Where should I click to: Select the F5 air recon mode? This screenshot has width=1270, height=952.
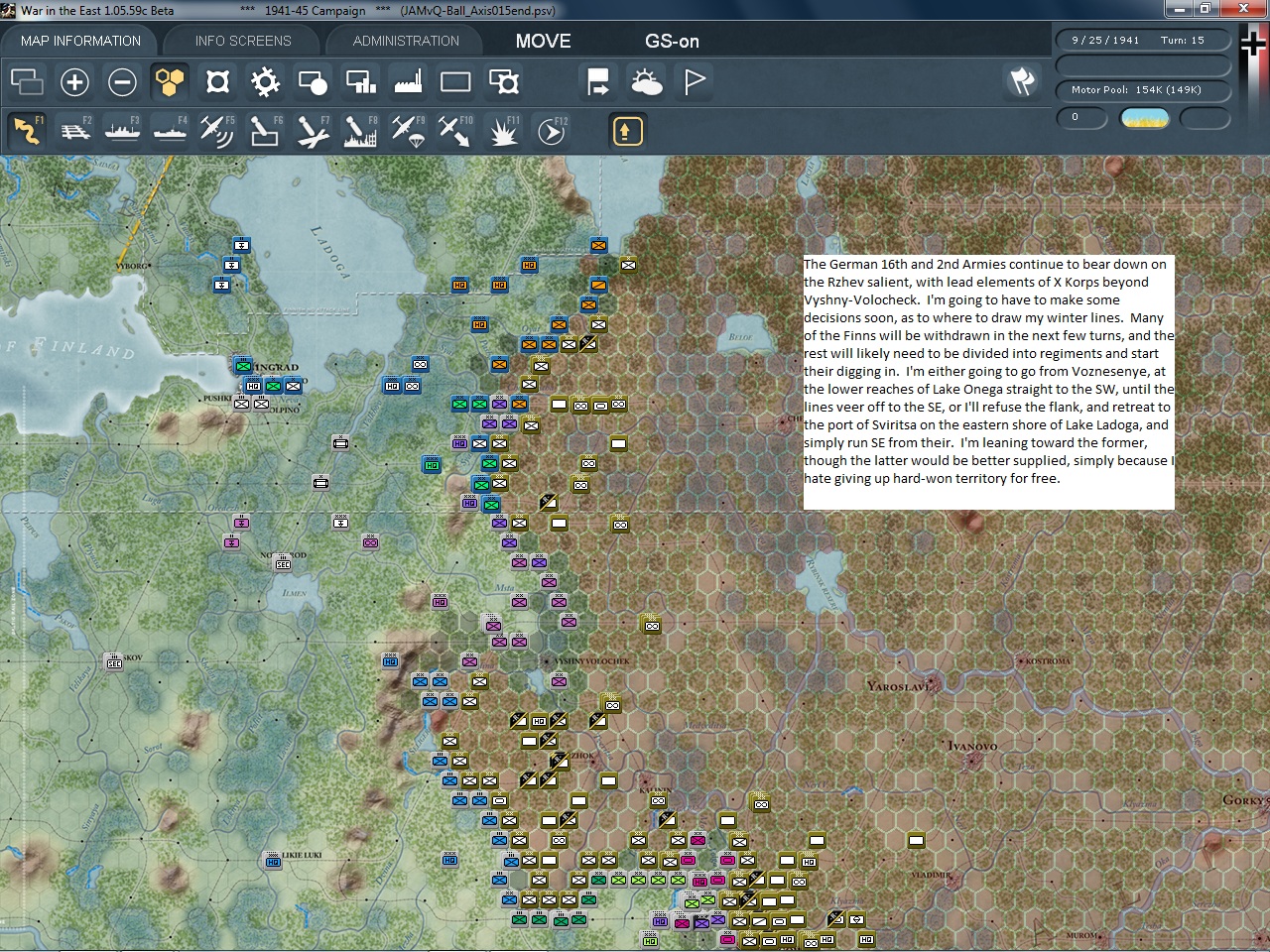pyautogui.click(x=218, y=130)
